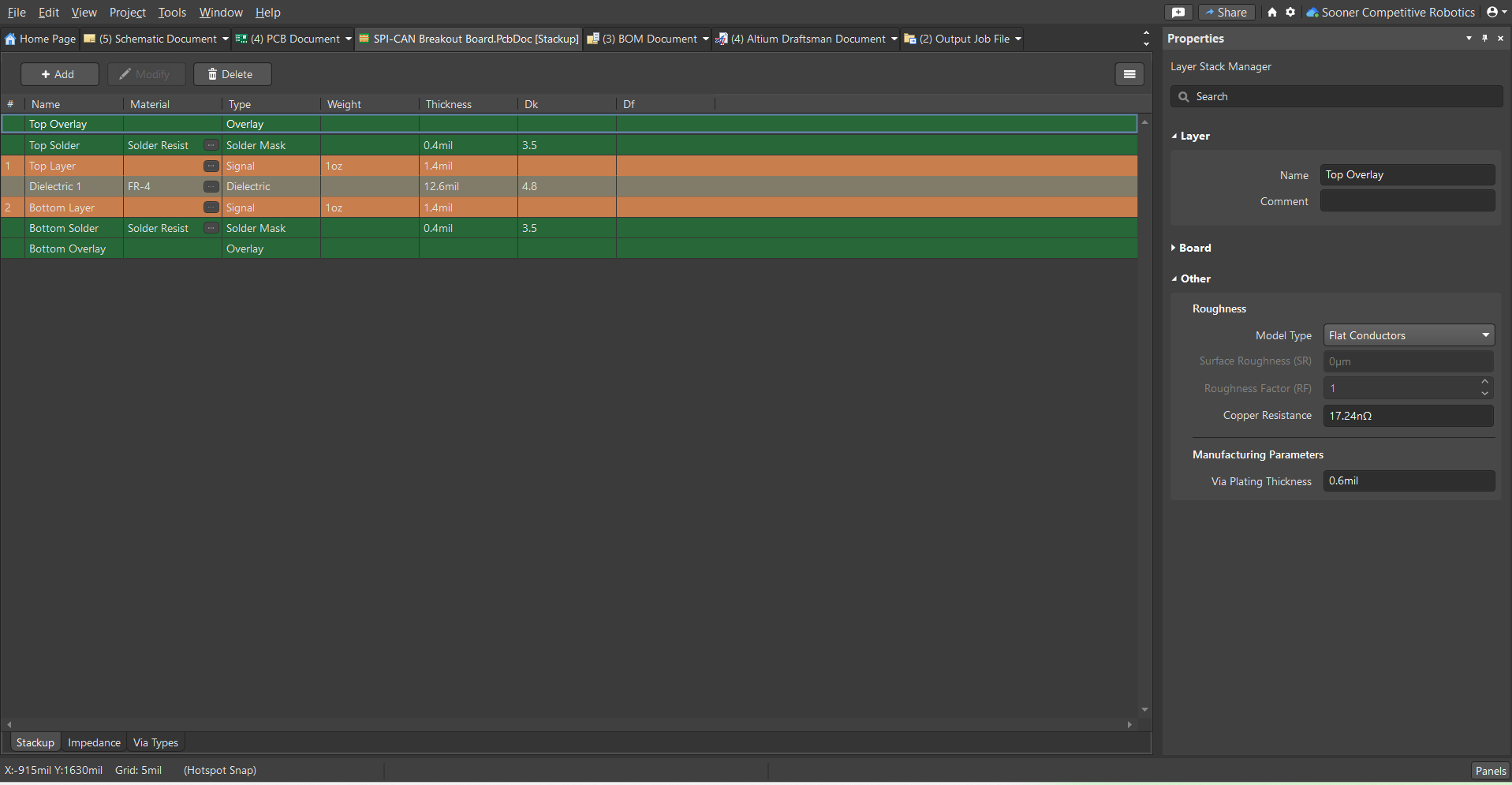Image resolution: width=1512 pixels, height=785 pixels.
Task: Open the Home Page tab
Action: (x=40, y=39)
